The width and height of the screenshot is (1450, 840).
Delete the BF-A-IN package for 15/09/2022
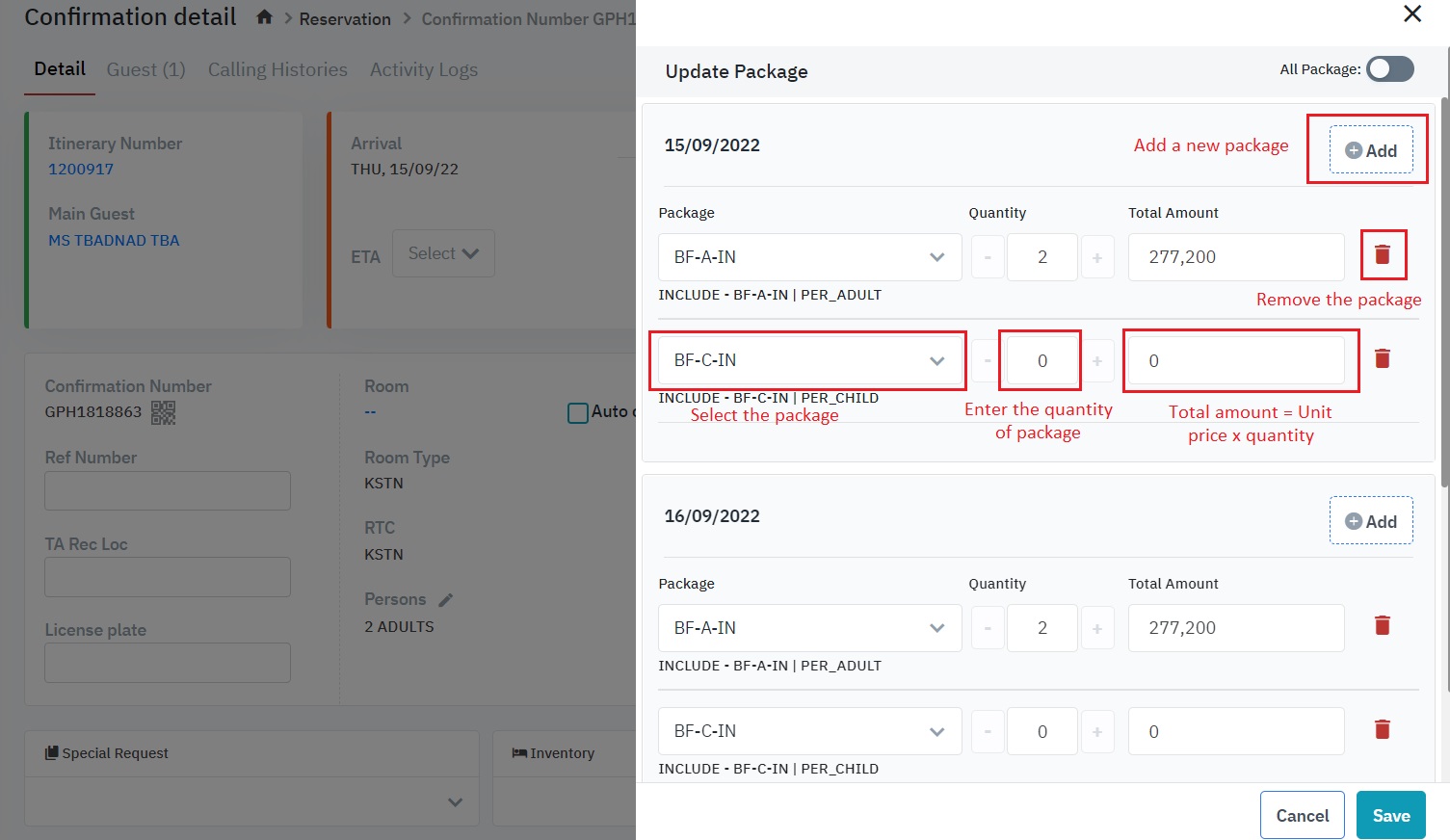click(1382, 254)
